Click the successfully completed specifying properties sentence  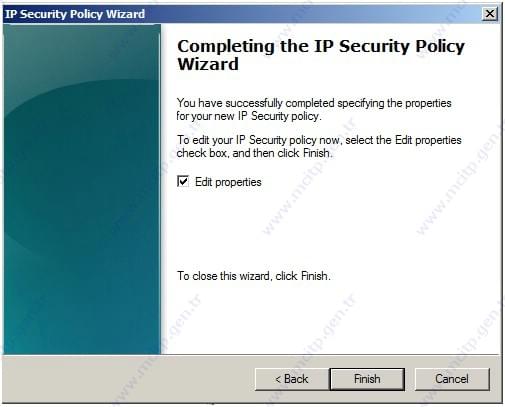coord(314,103)
